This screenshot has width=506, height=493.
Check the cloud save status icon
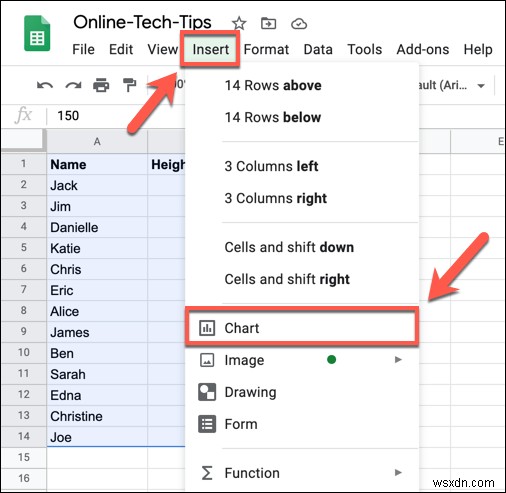point(299,24)
